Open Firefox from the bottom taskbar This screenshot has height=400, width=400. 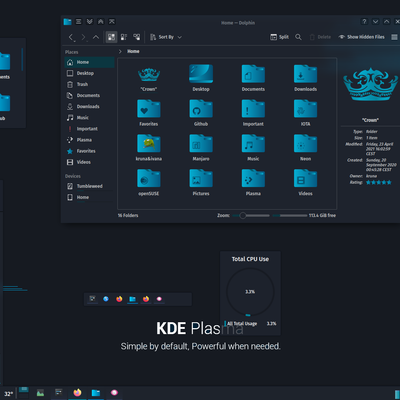[x=77, y=393]
